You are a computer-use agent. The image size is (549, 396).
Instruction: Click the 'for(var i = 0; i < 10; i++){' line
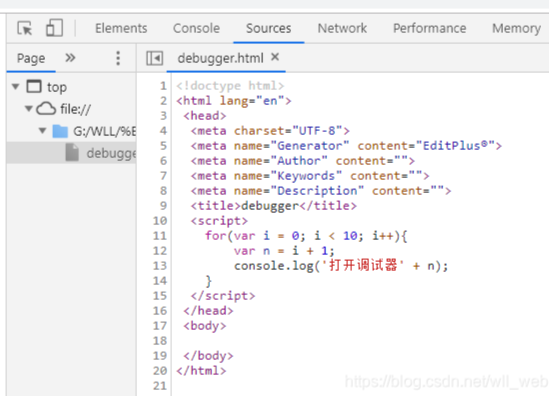click(306, 236)
